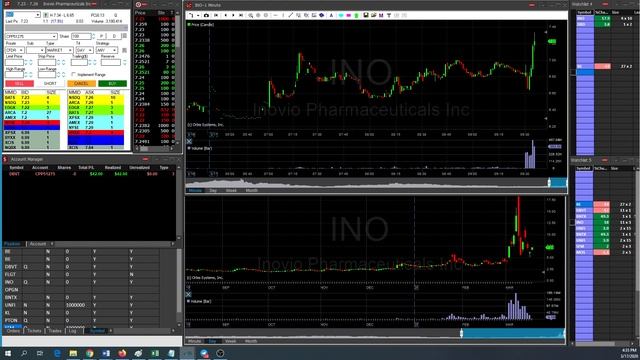Click the blue diamond icon in chart toolbar
Viewport: 640px width, 360px height.
[322, 15]
